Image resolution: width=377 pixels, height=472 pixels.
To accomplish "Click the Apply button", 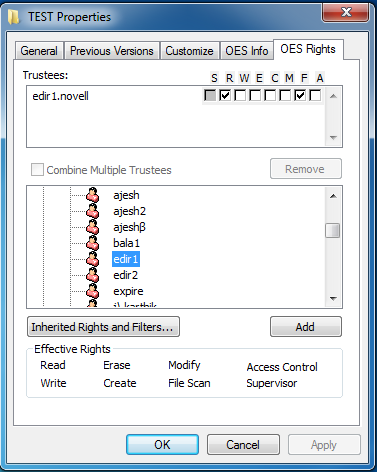I will (324, 445).
